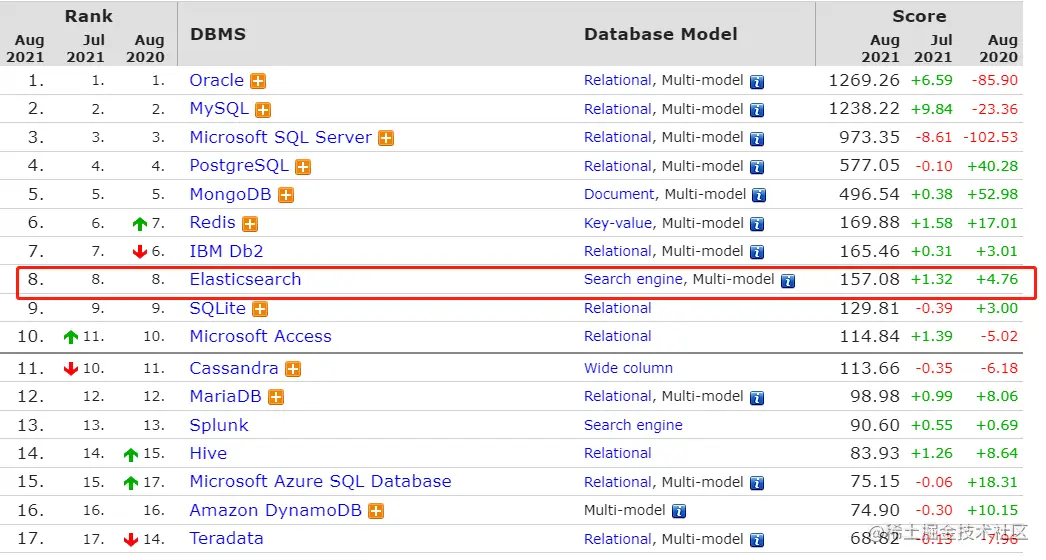Open Key-value model link in Redis row
1046x560 pixels.
[618, 223]
